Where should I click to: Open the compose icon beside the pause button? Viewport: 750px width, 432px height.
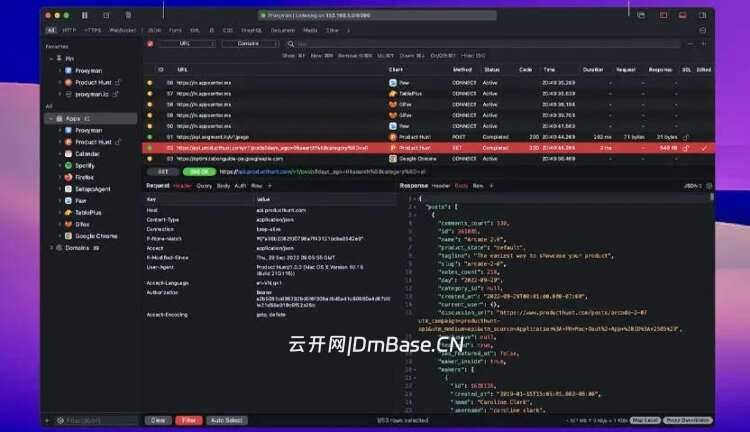tap(106, 15)
